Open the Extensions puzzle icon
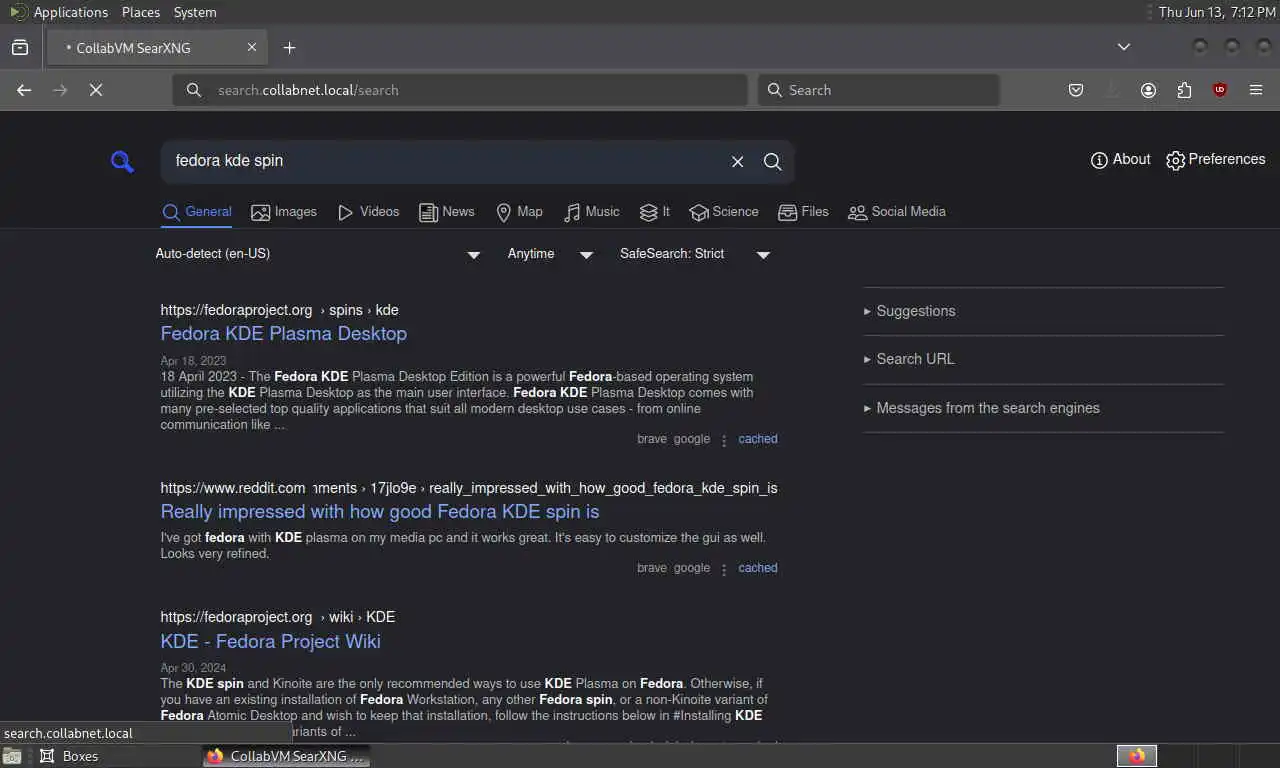The height and width of the screenshot is (768, 1280). click(x=1184, y=90)
